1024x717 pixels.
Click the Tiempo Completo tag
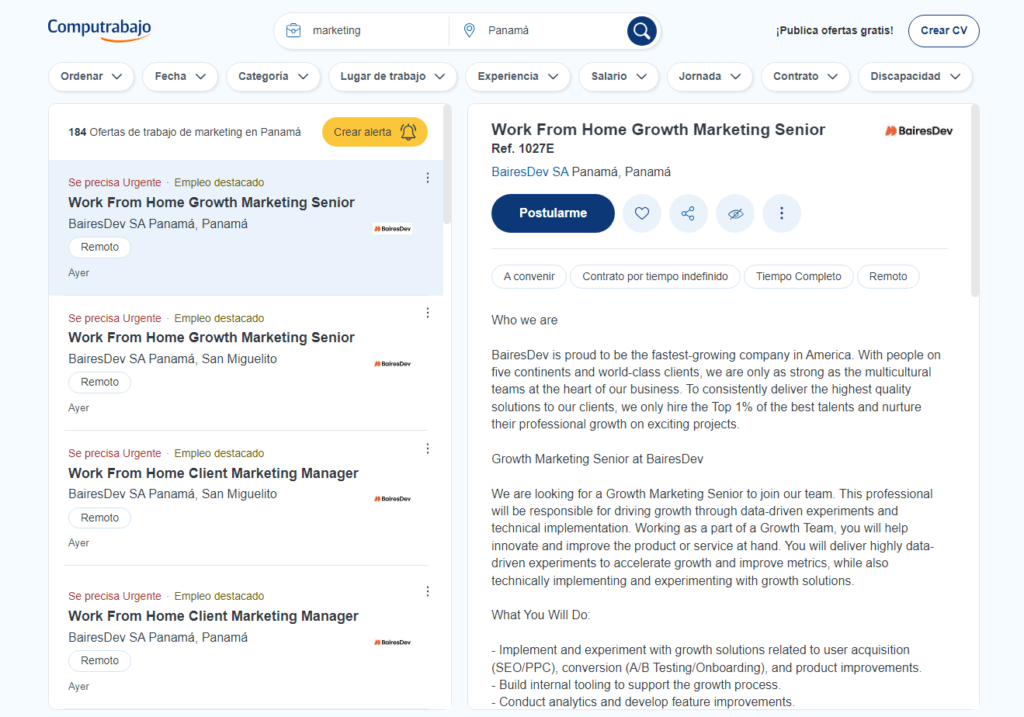click(798, 276)
